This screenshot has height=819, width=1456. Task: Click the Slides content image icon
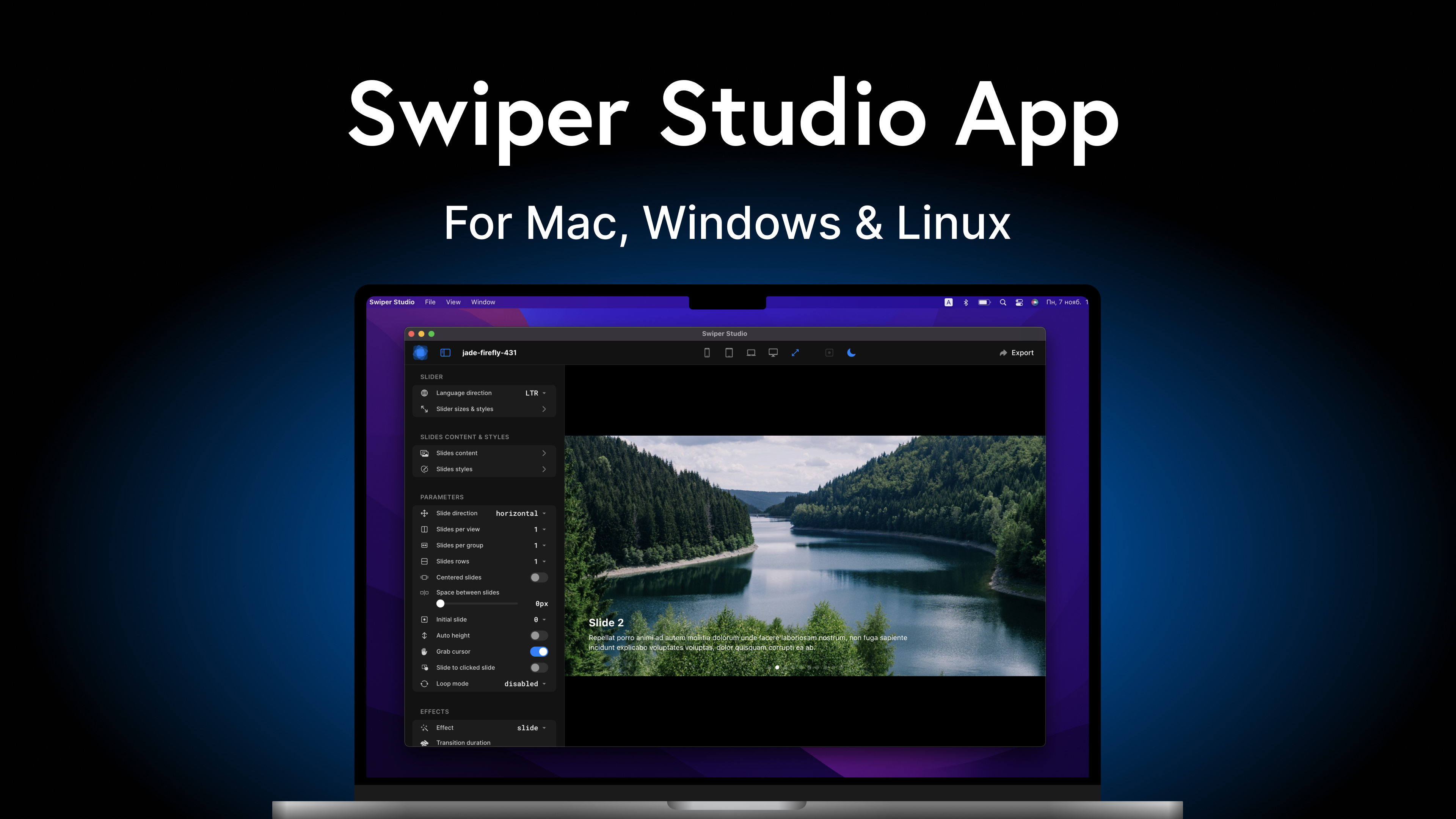(425, 453)
